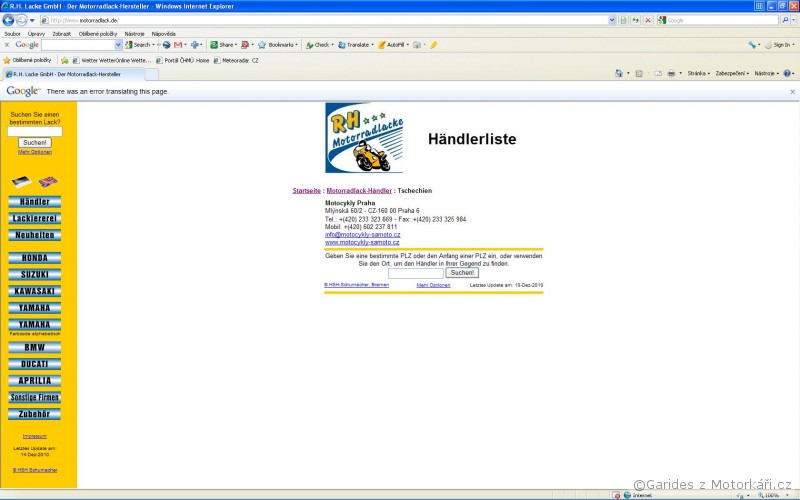Open the Nástroje menu in menu bar
800x500 pixels.
(134, 33)
